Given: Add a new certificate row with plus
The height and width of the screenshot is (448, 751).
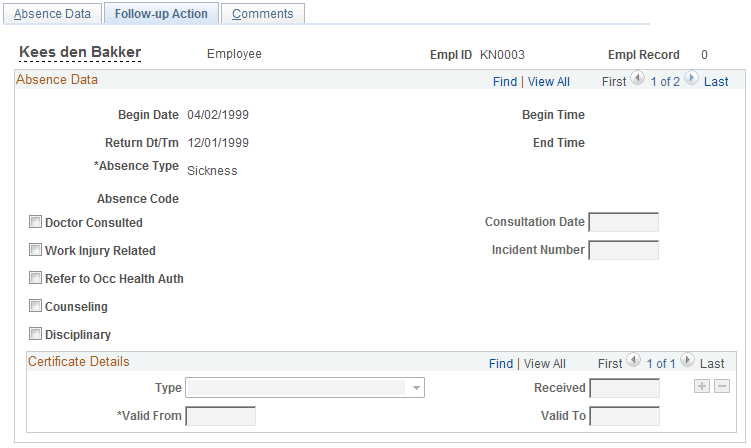Looking at the screenshot, I should click(x=702, y=386).
